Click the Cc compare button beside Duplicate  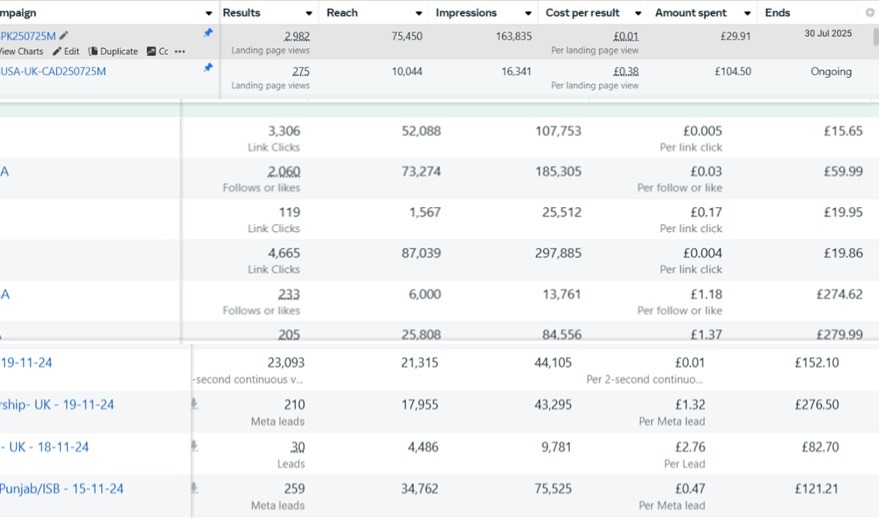coord(158,52)
